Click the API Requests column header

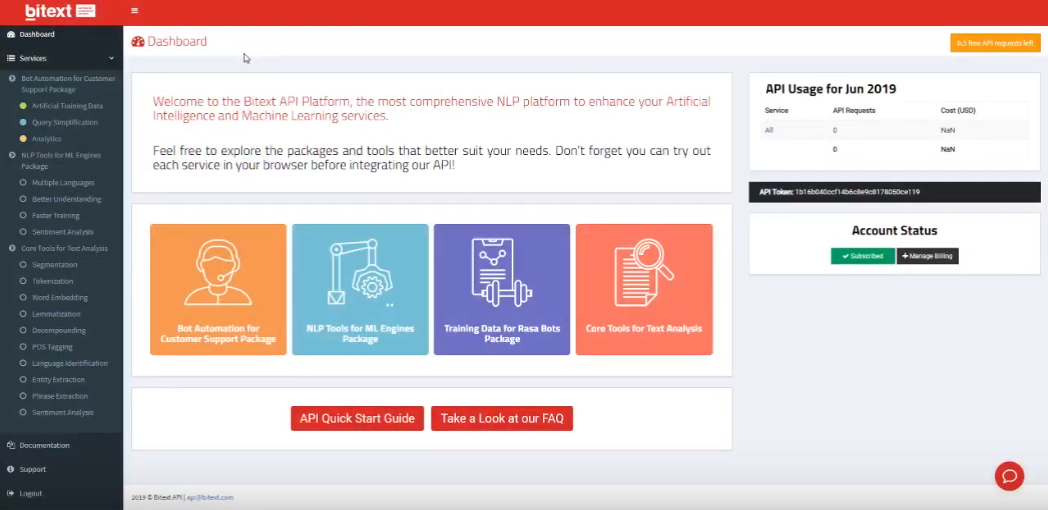854,110
